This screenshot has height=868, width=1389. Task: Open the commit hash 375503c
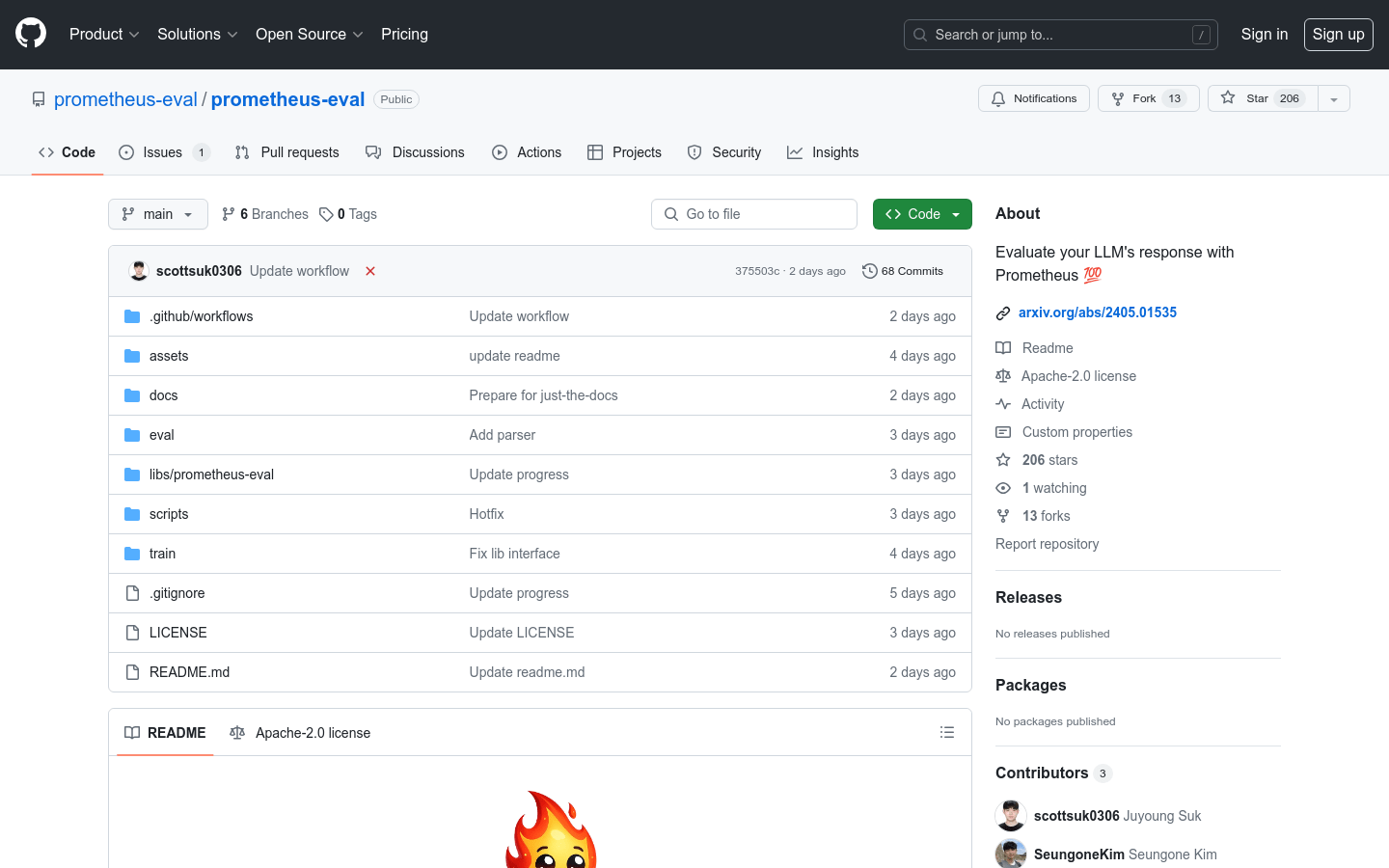click(x=757, y=271)
